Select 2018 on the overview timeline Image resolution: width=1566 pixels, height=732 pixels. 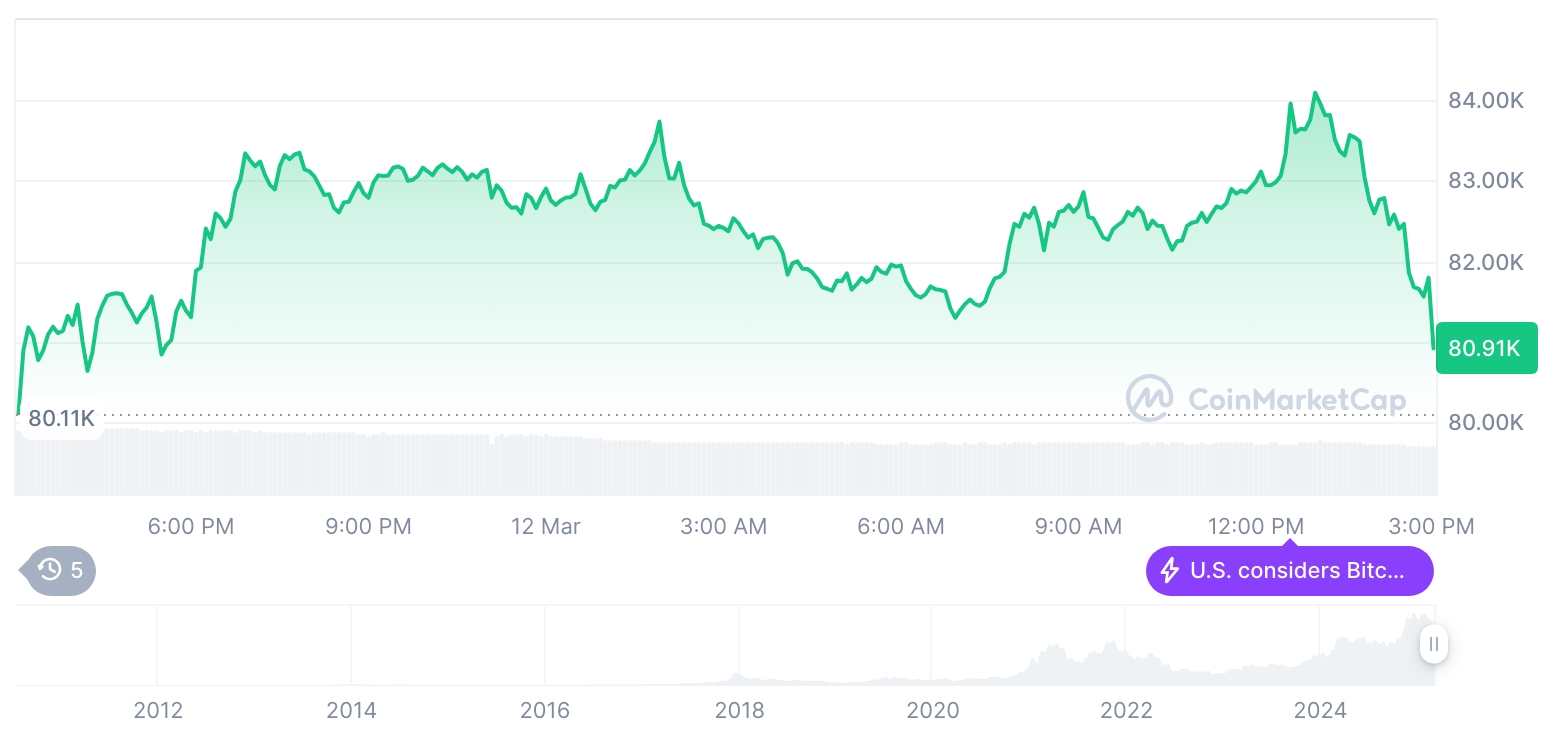739,710
